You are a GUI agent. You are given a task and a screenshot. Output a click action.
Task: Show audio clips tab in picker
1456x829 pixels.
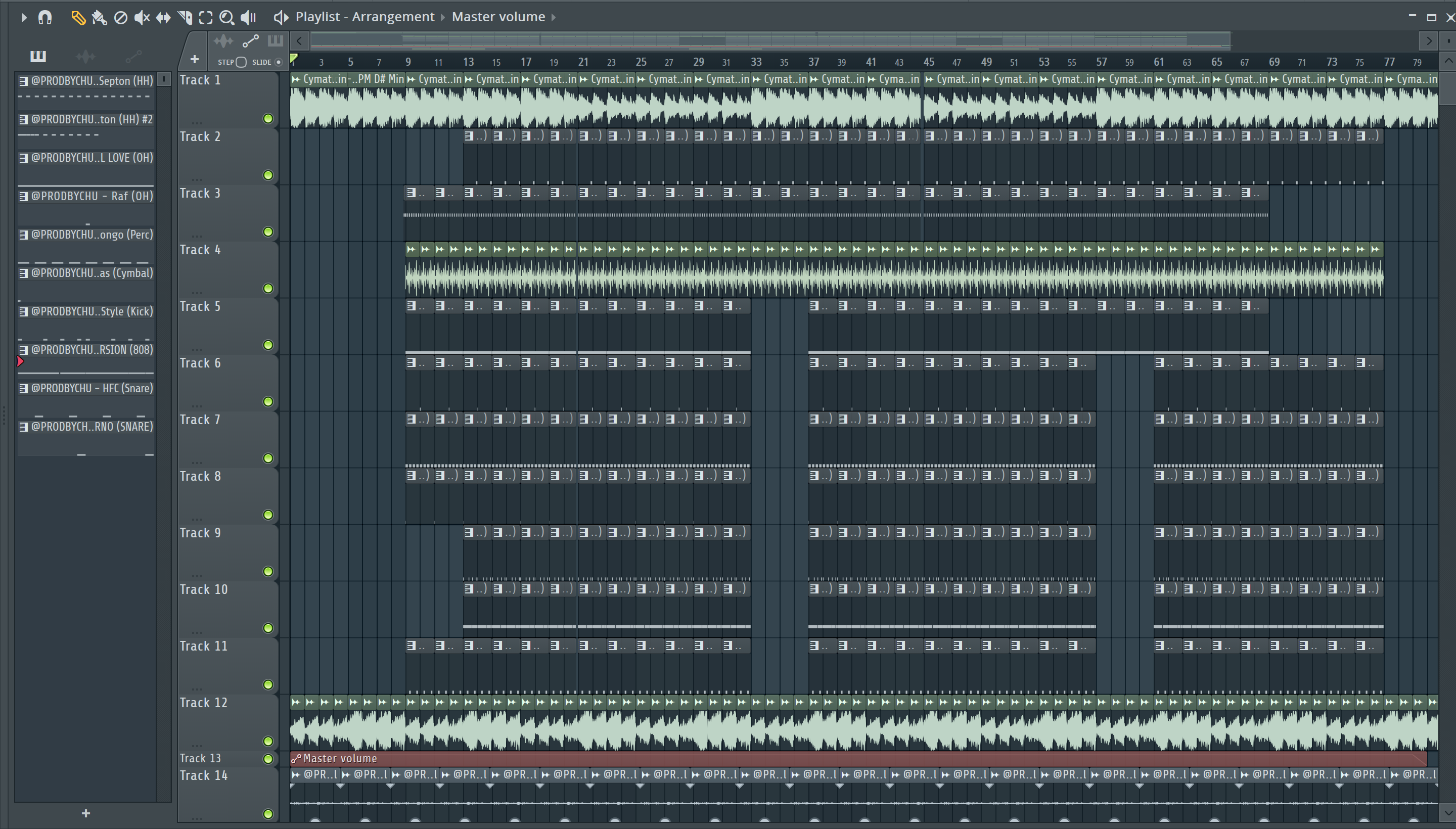point(85,56)
